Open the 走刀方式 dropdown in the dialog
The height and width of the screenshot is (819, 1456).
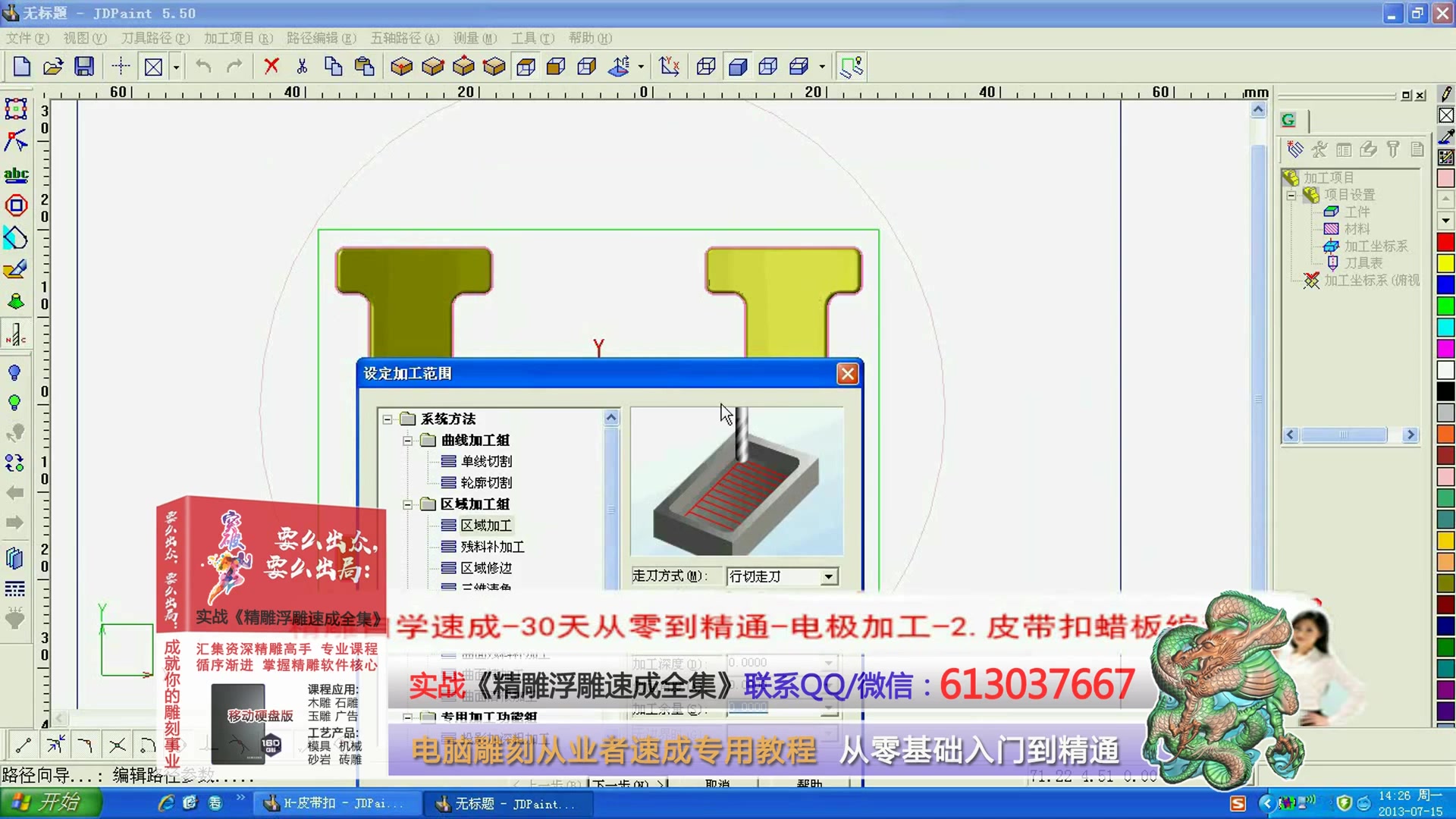tap(828, 576)
